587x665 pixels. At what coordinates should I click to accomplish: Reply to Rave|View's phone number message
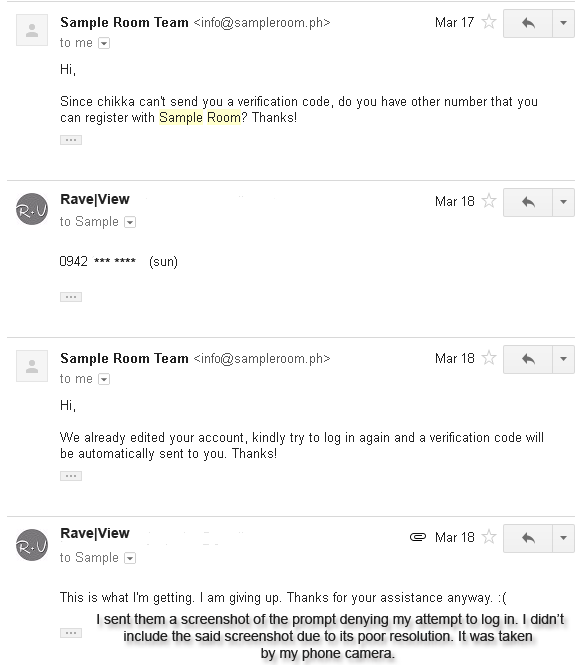coord(528,202)
